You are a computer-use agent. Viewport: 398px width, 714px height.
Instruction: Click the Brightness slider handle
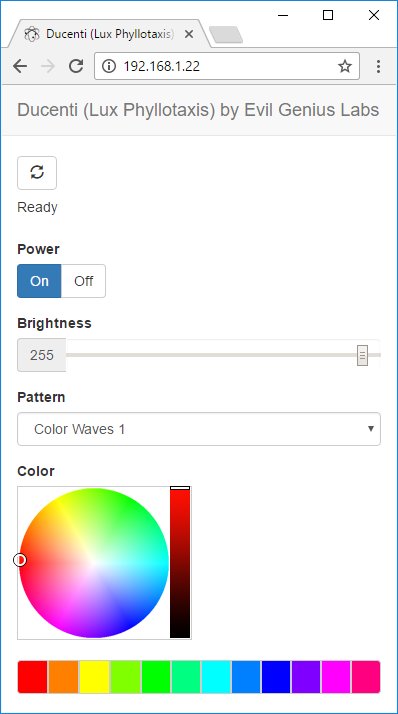[362, 355]
